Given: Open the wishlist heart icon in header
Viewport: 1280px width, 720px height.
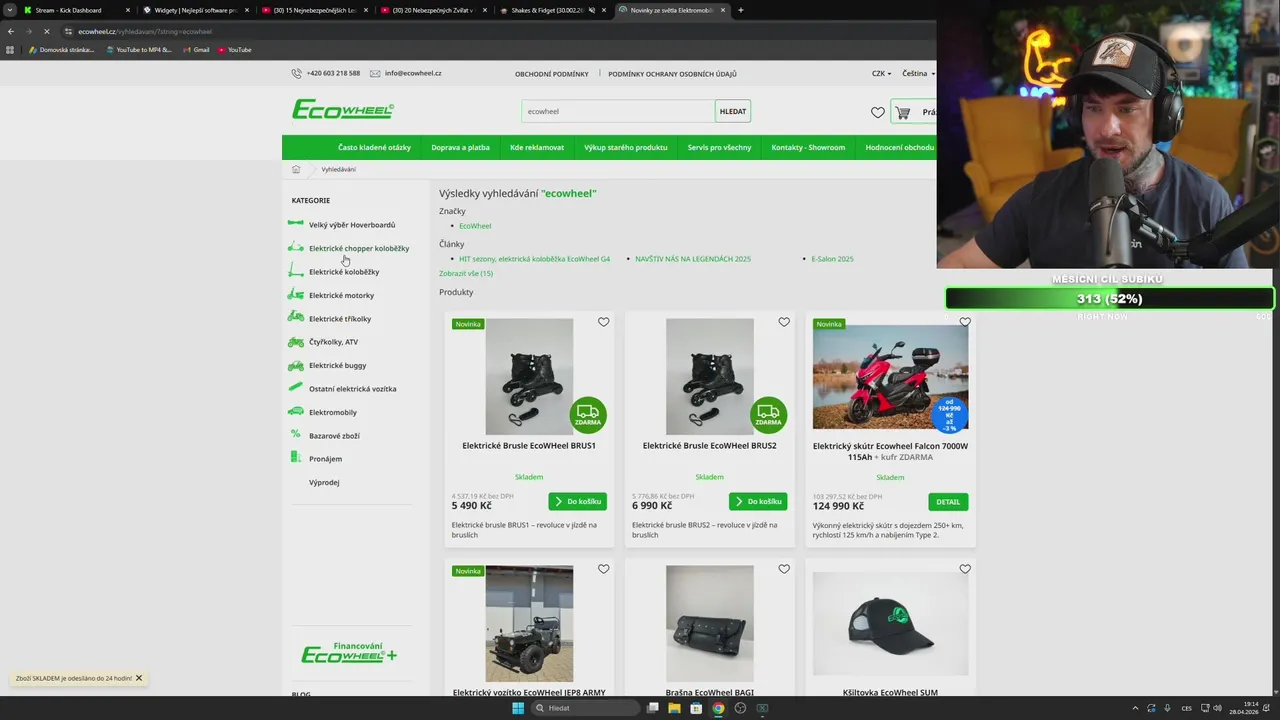Looking at the screenshot, I should (x=878, y=112).
